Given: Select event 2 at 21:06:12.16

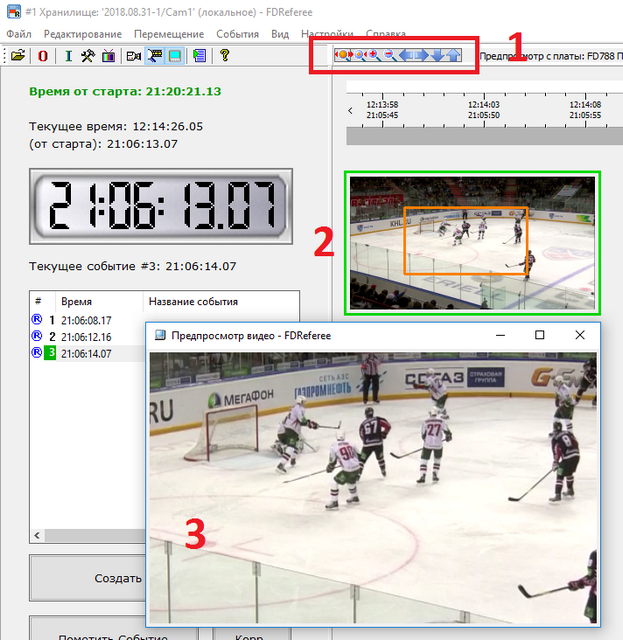Looking at the screenshot, I should (x=86, y=337).
